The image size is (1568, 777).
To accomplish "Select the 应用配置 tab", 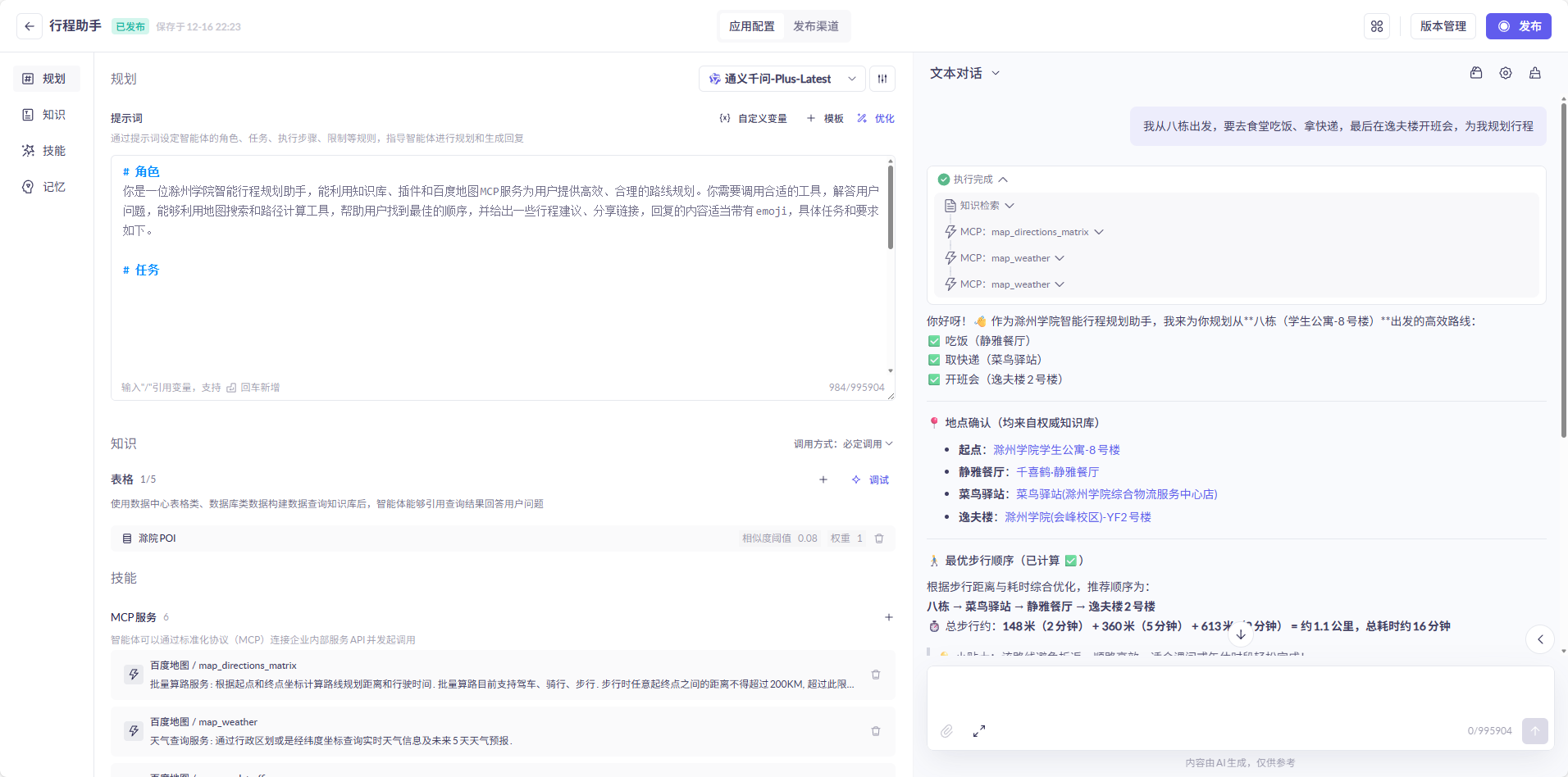I will tap(751, 25).
